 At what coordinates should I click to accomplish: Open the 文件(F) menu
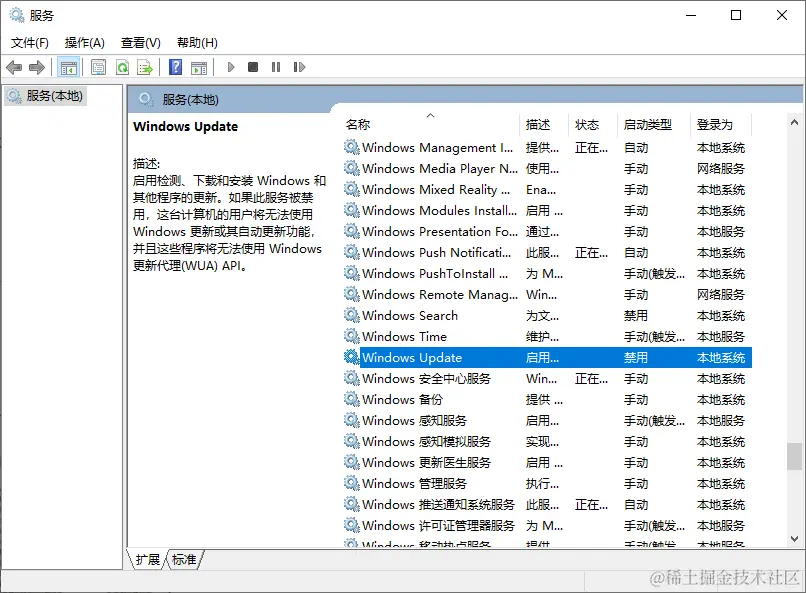point(29,42)
